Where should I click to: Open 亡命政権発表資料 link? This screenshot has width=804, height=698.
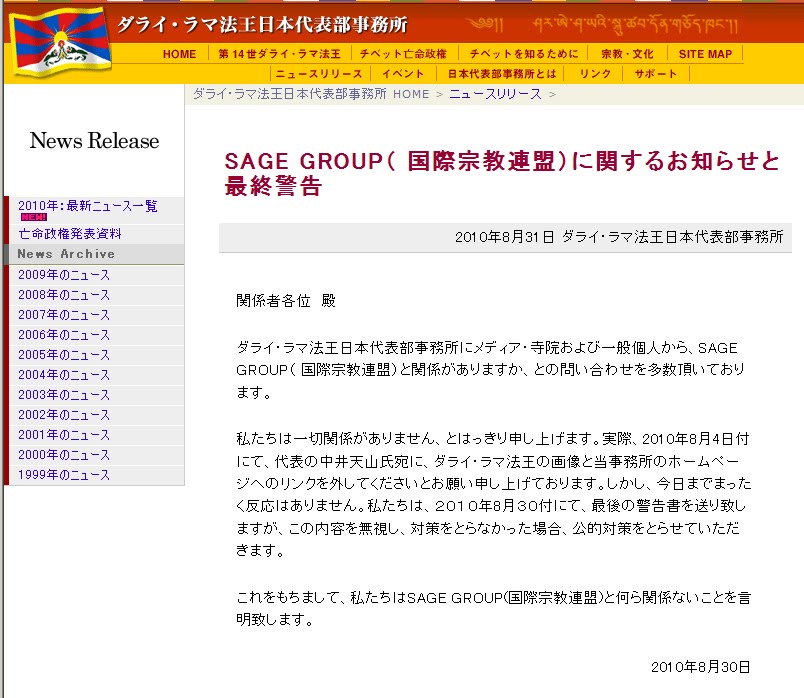coord(70,234)
